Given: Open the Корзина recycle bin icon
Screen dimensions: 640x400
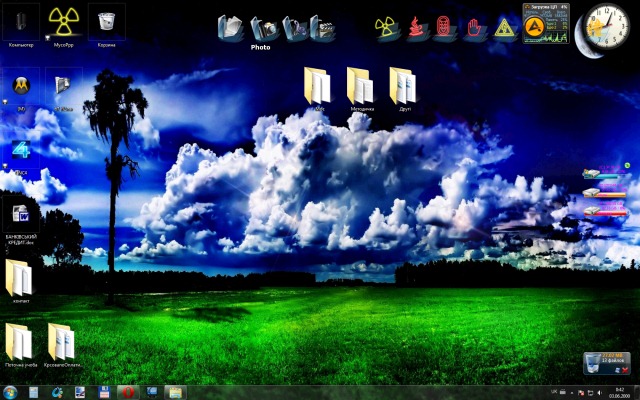Looking at the screenshot, I should (107, 25).
